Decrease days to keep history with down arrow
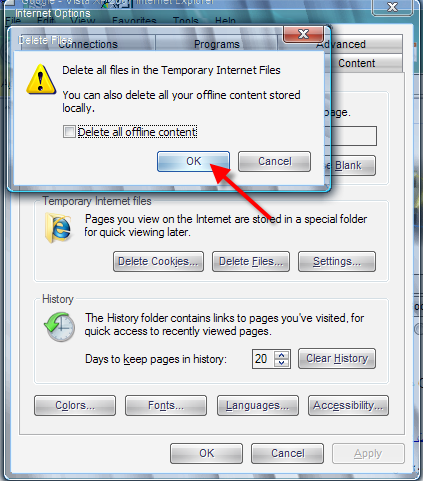The width and height of the screenshot is (423, 481). point(282,363)
